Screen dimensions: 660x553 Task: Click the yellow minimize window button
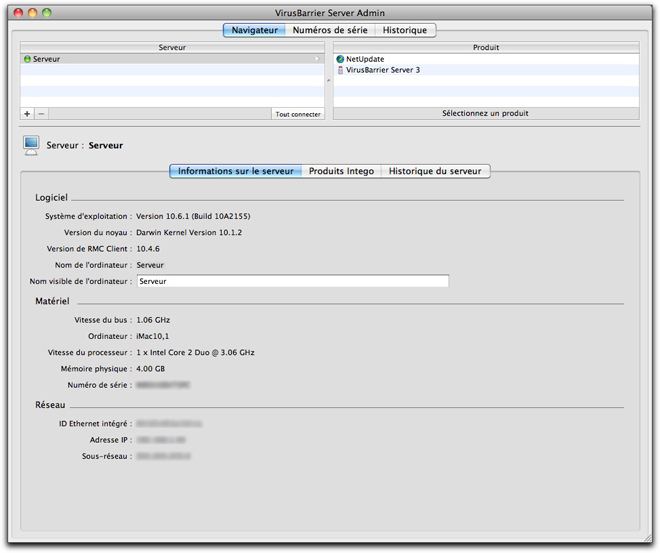tap(32, 13)
